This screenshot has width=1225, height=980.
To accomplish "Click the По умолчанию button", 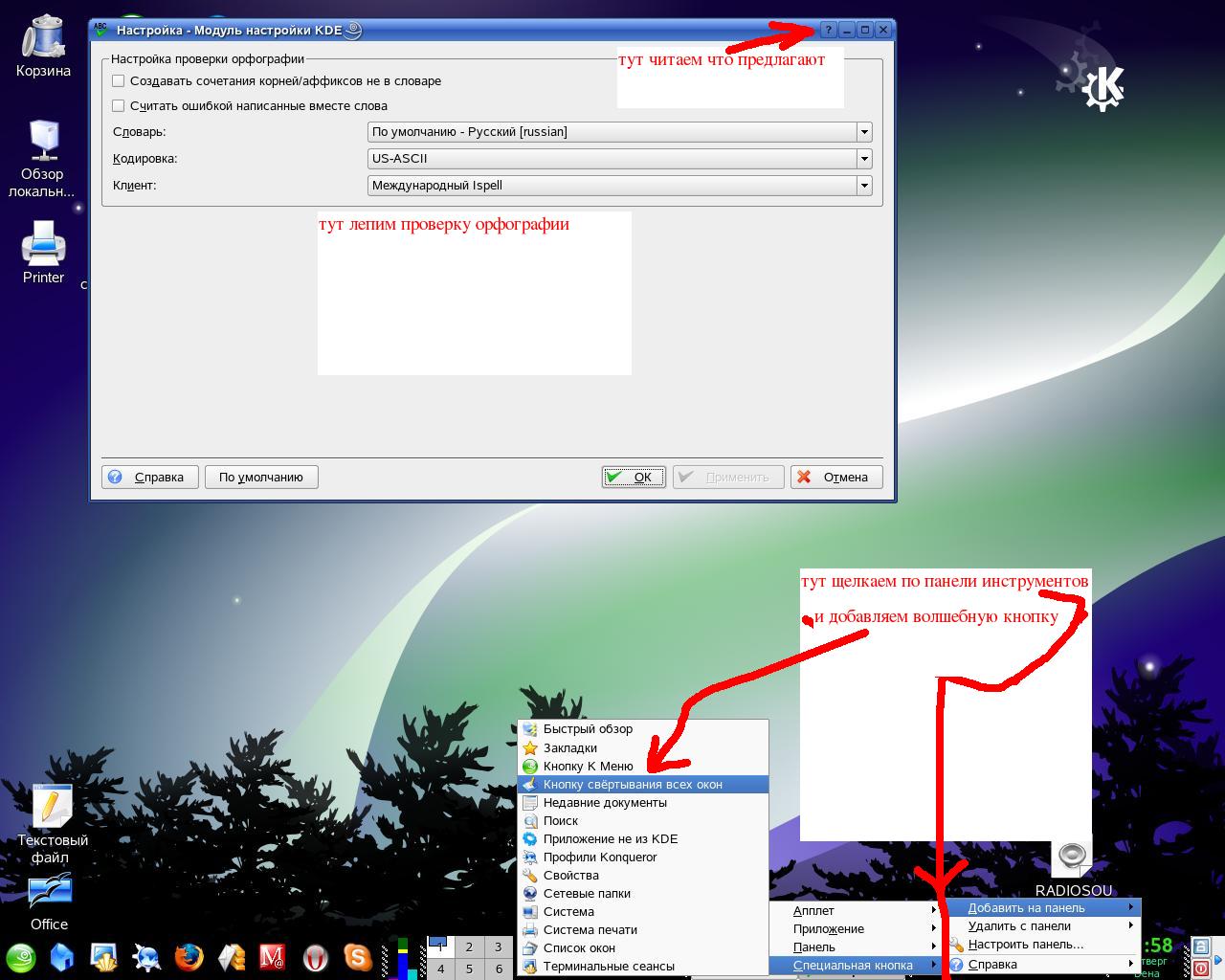I will (x=261, y=477).
